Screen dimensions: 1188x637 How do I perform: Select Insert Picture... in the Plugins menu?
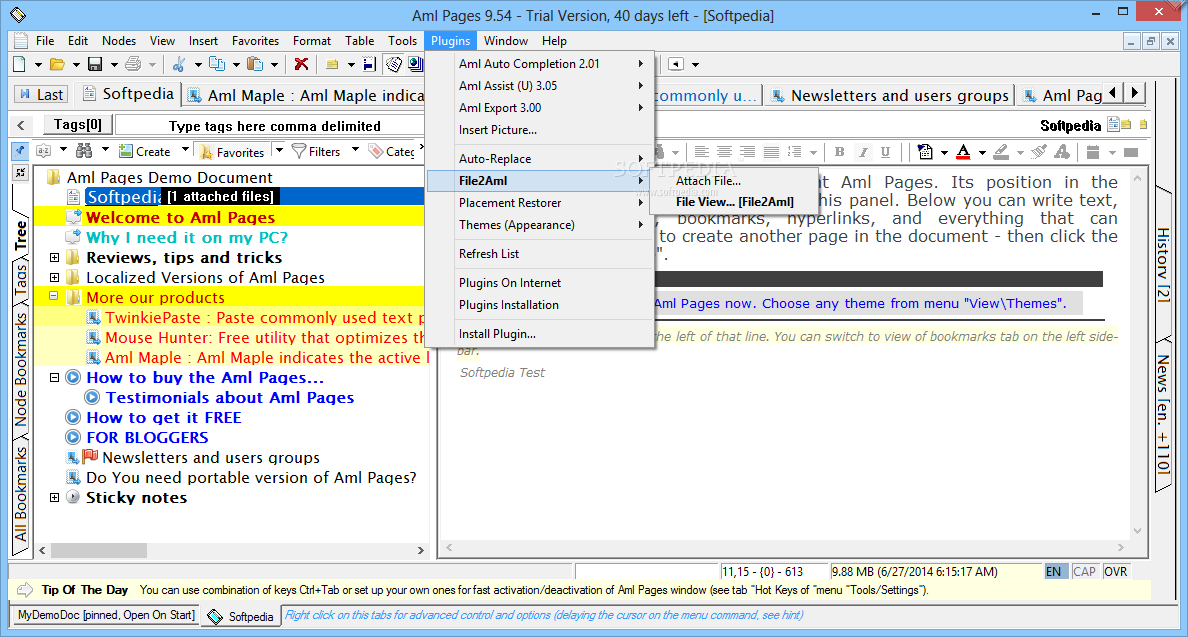pos(541,130)
